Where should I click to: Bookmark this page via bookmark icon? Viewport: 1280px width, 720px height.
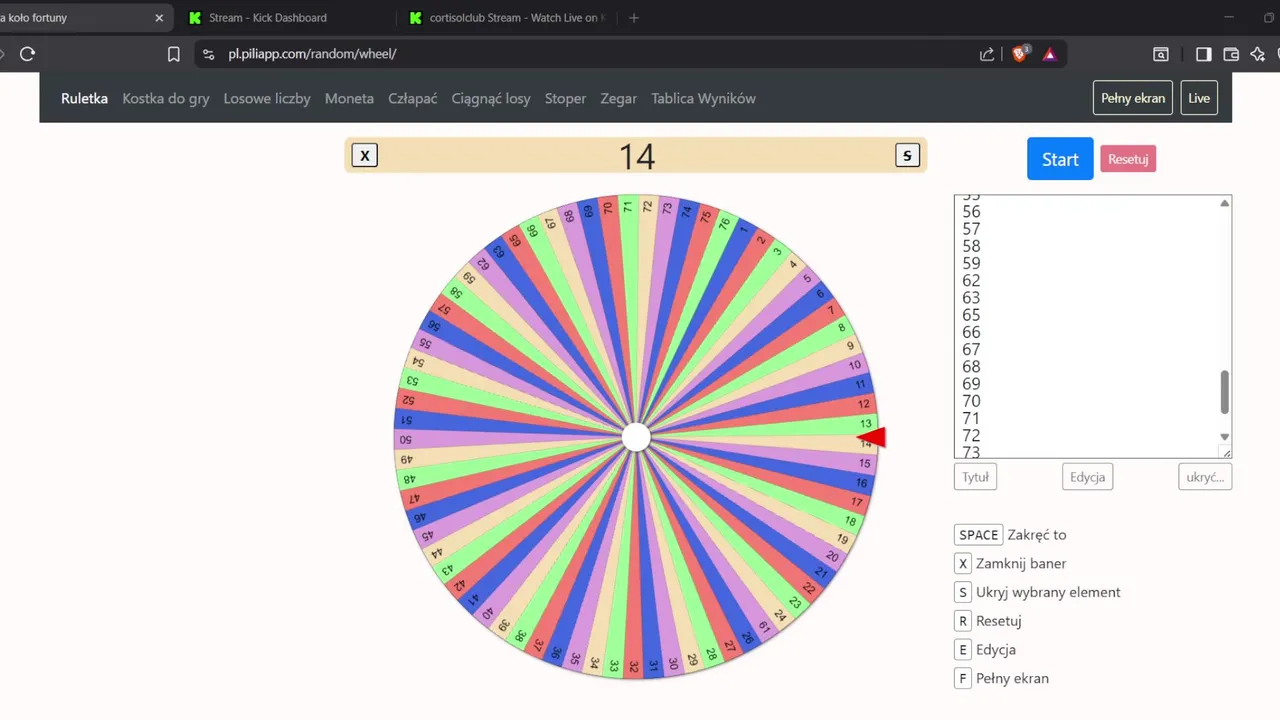pos(174,54)
